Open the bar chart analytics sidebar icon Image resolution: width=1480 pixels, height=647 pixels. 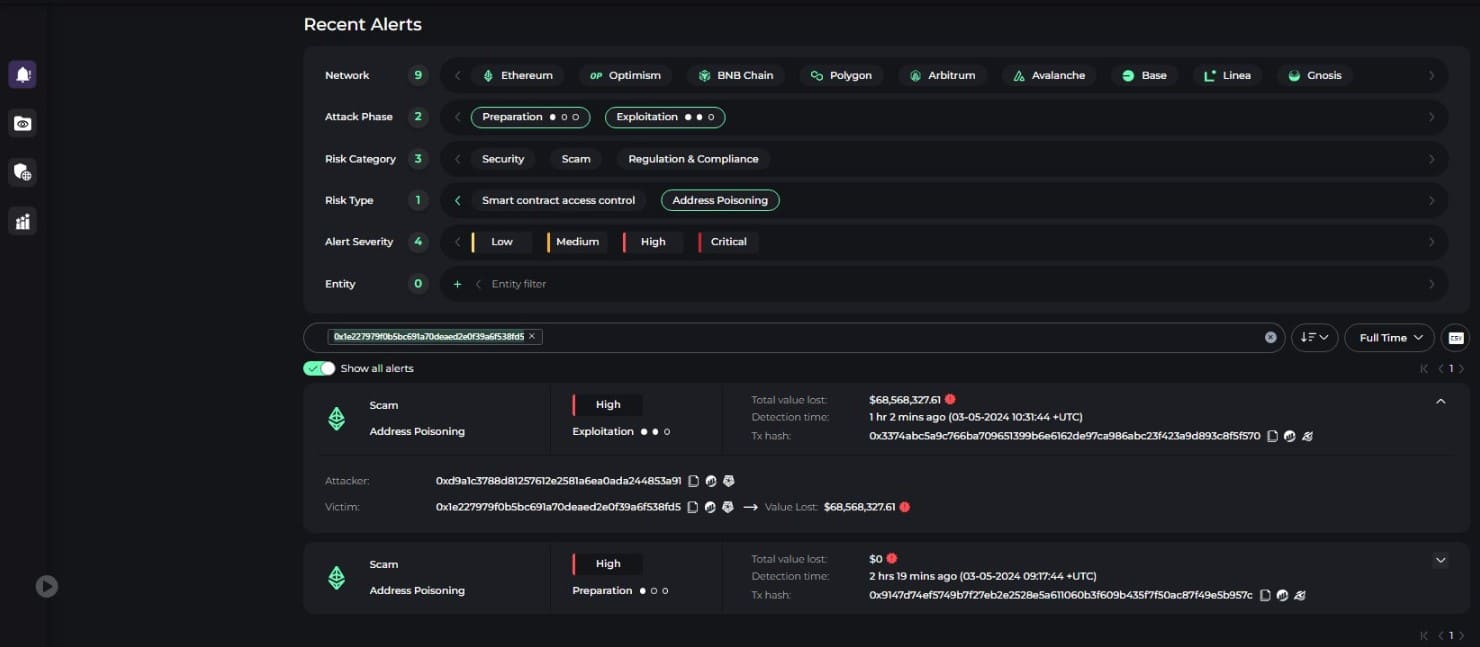pos(22,221)
